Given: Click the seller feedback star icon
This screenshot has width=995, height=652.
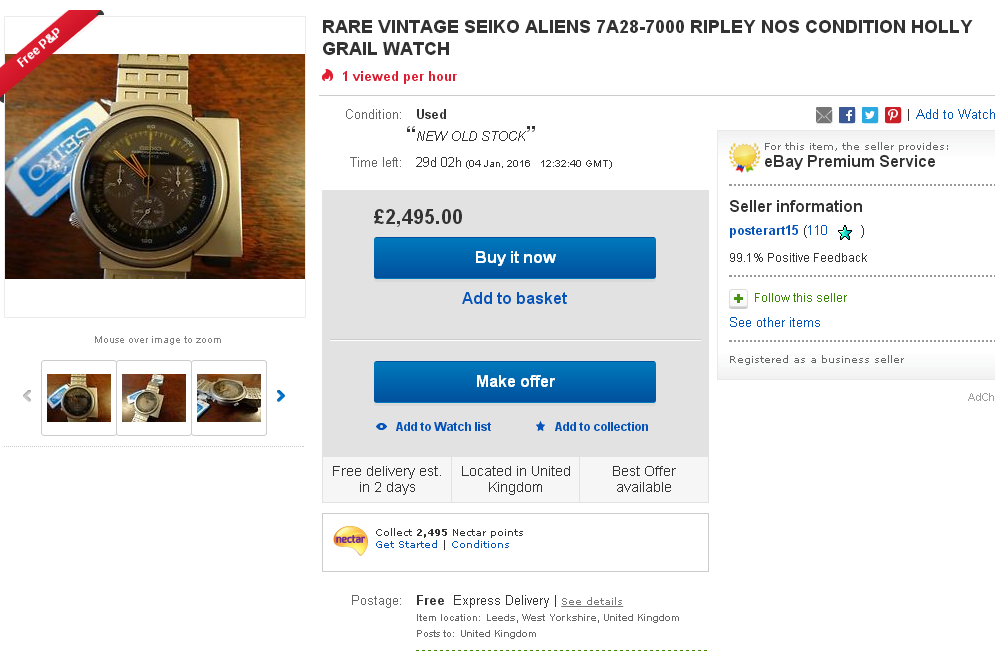Looking at the screenshot, I should point(845,232).
